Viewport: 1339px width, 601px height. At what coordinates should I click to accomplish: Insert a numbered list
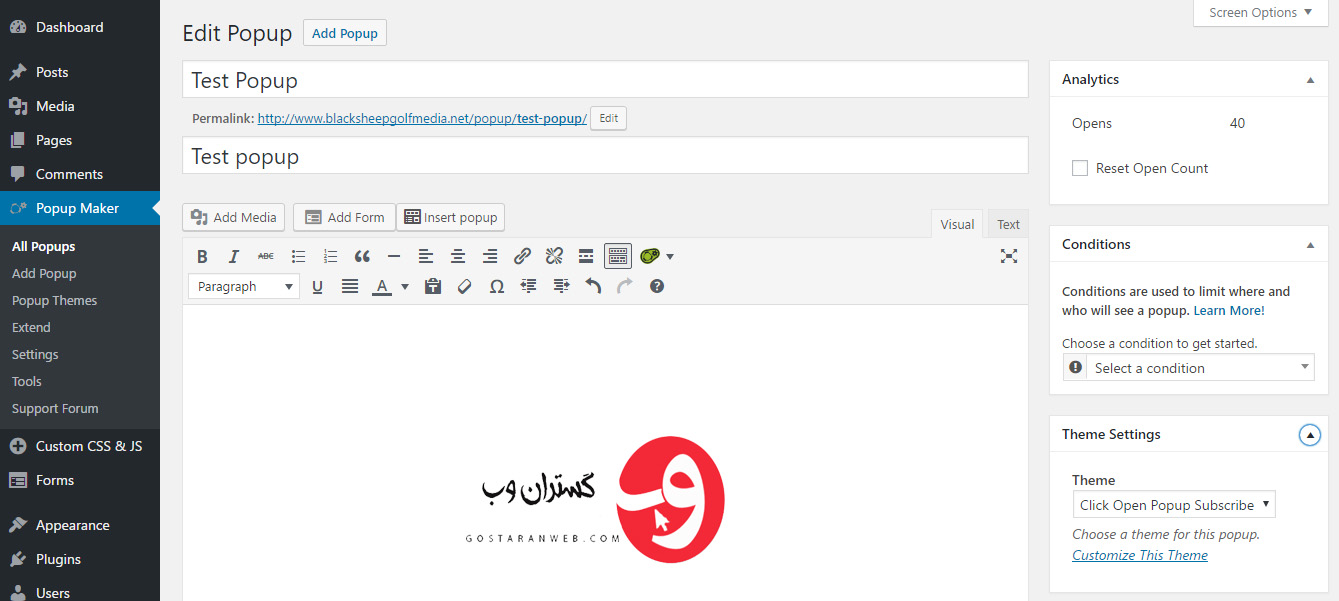point(330,256)
